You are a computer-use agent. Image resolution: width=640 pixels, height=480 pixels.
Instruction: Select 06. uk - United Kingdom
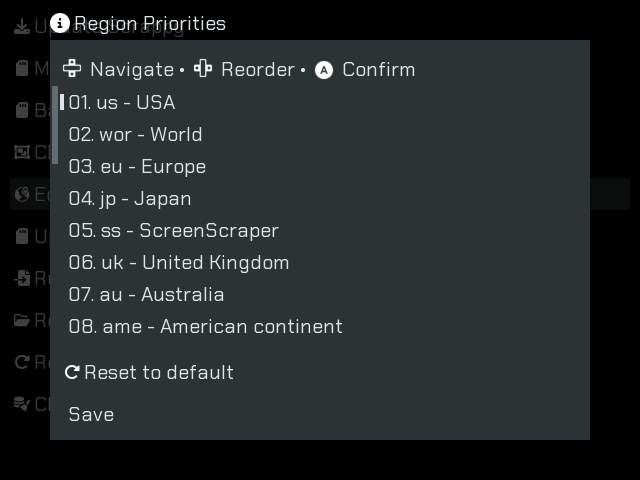point(178,262)
